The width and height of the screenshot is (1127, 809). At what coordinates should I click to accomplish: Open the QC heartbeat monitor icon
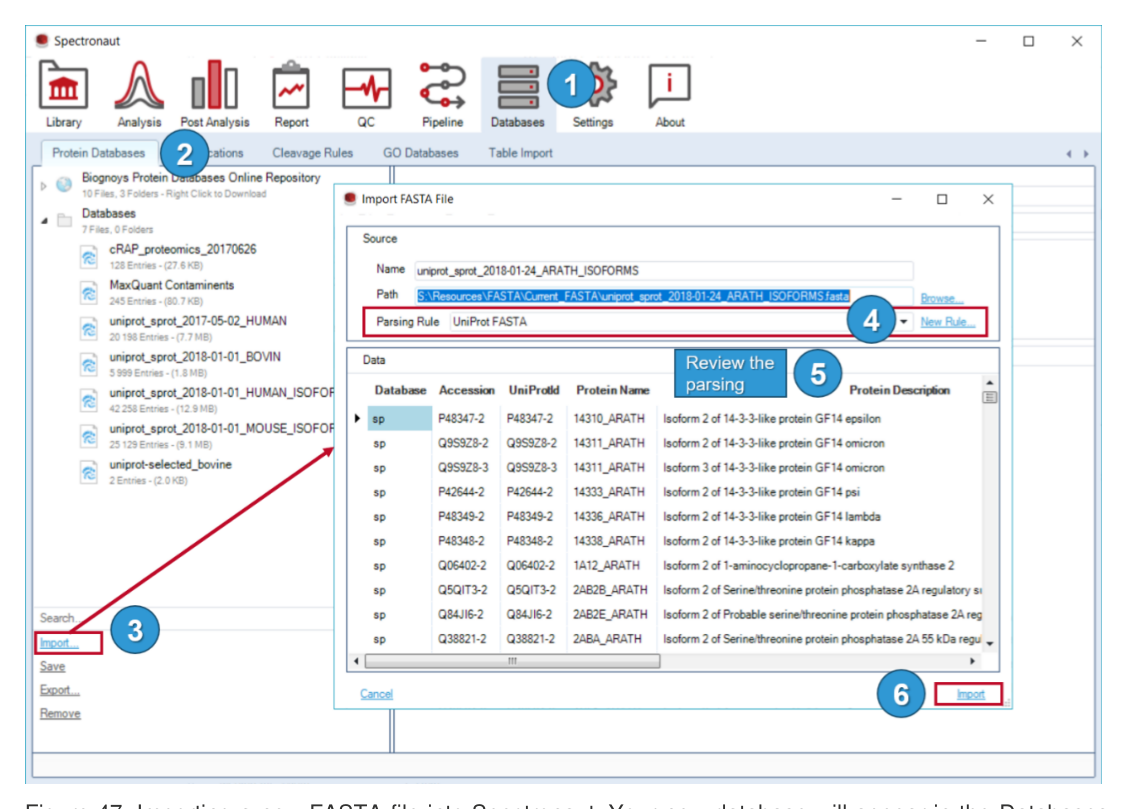(x=367, y=89)
